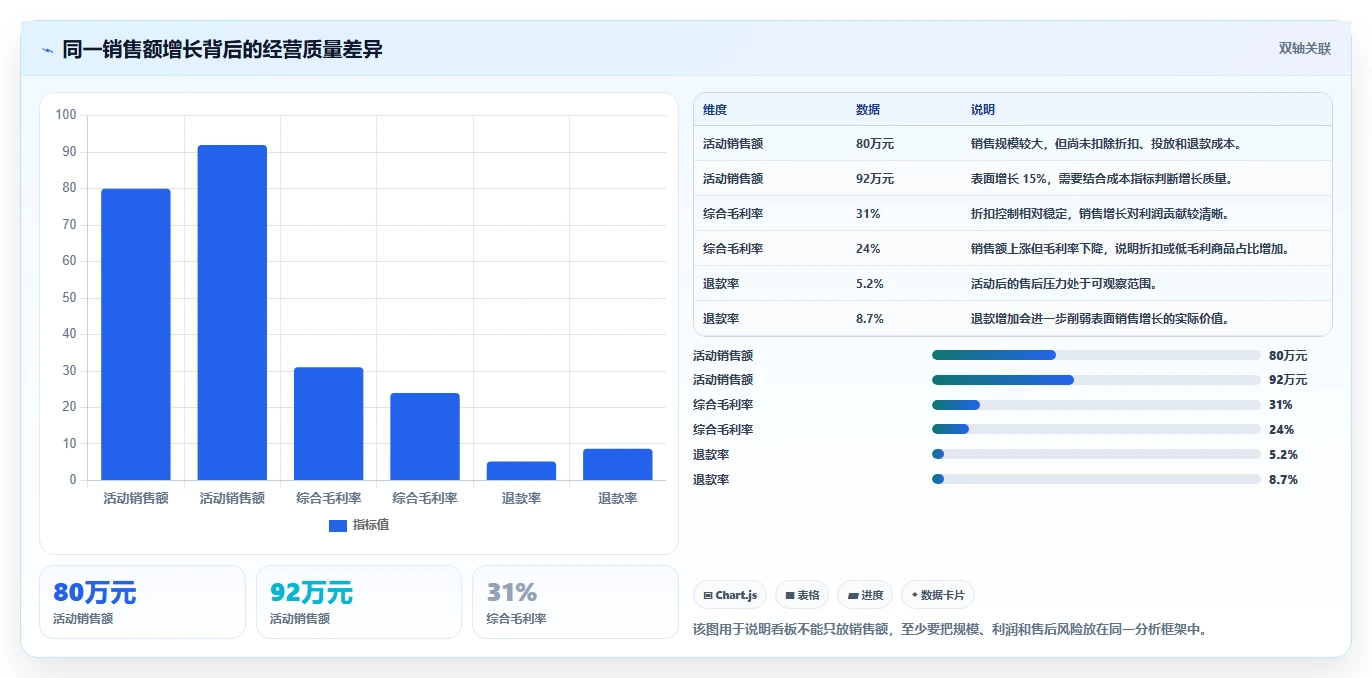Click the tallest chart bar reaching 92
Viewport: 1372px width, 678px height.
[x=232, y=312]
